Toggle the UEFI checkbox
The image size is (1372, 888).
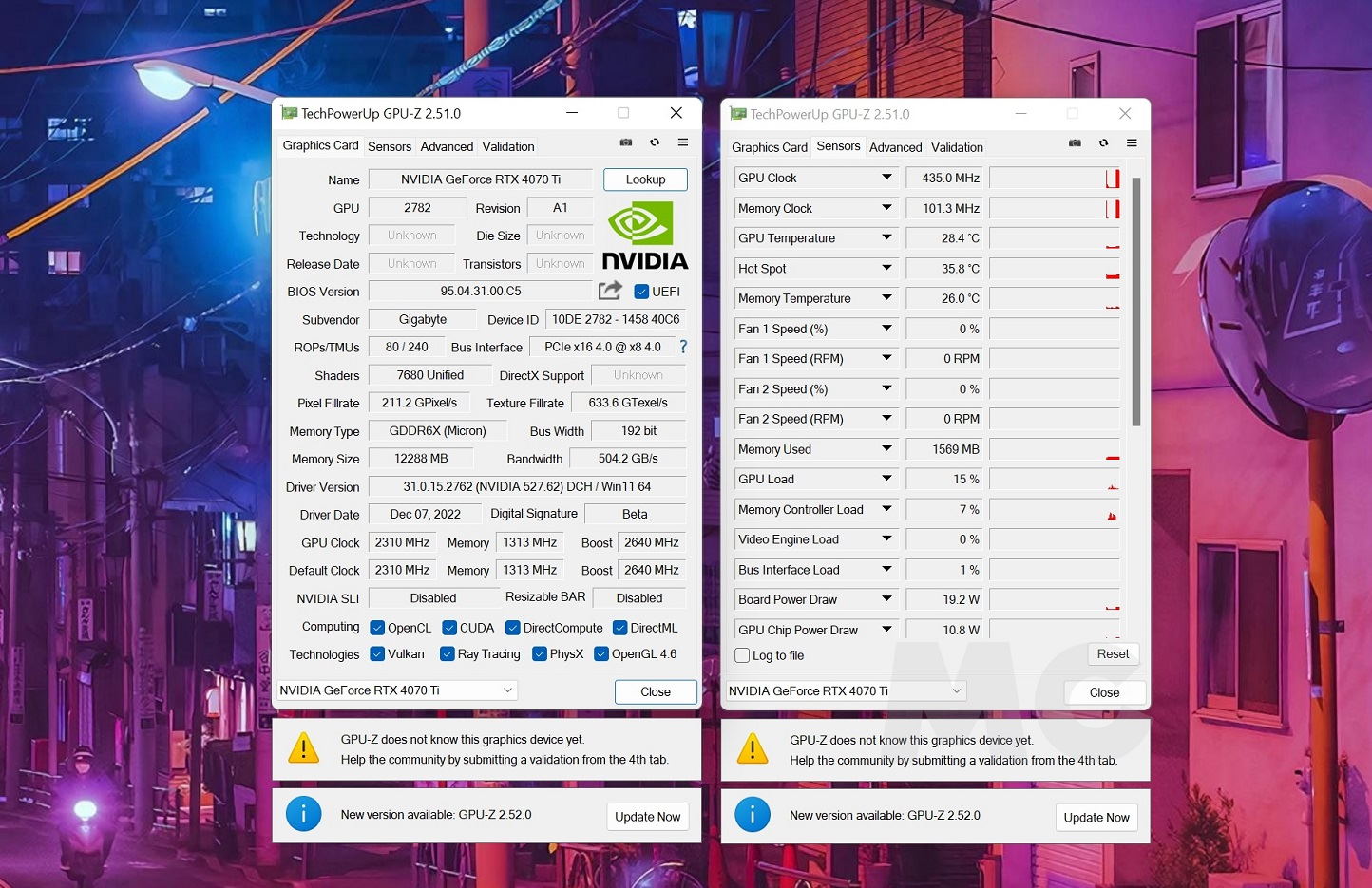pos(641,292)
